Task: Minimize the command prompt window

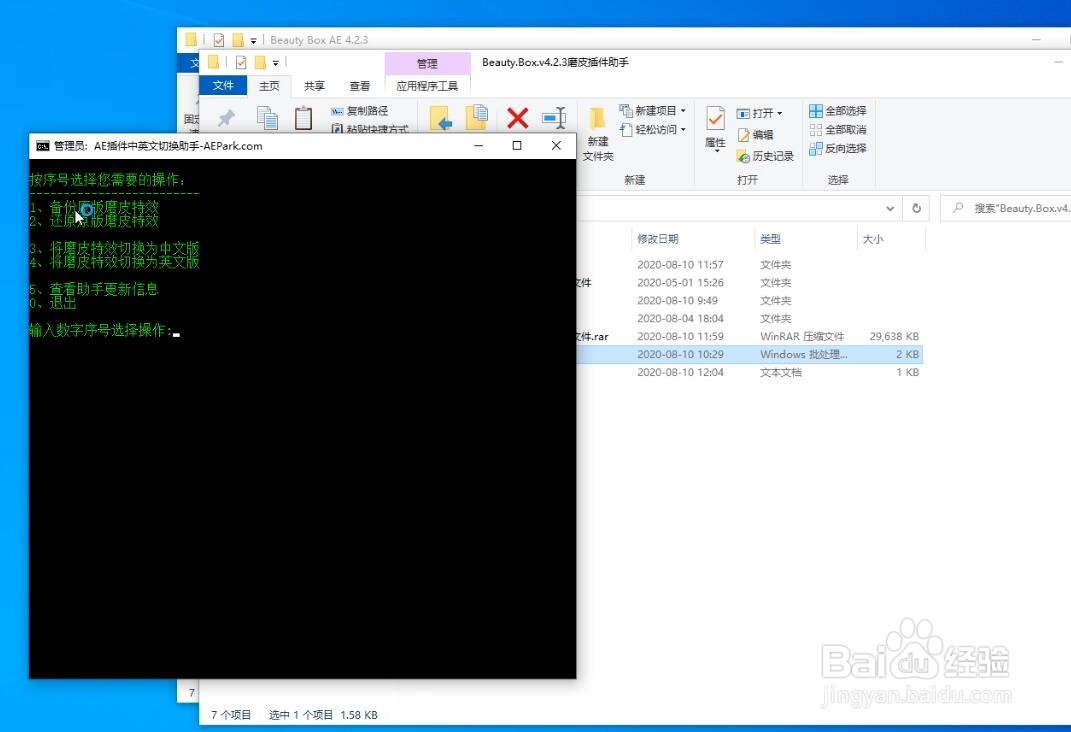Action: click(479, 145)
